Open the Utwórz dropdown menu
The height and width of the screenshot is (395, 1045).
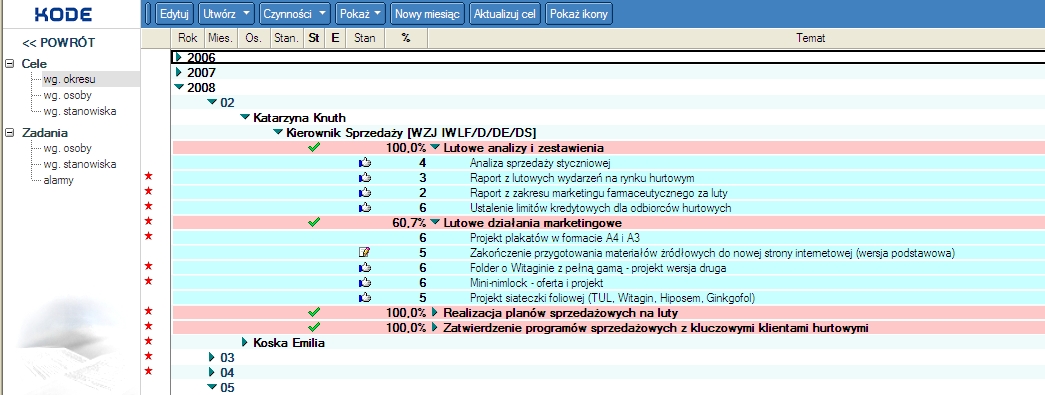coord(227,14)
